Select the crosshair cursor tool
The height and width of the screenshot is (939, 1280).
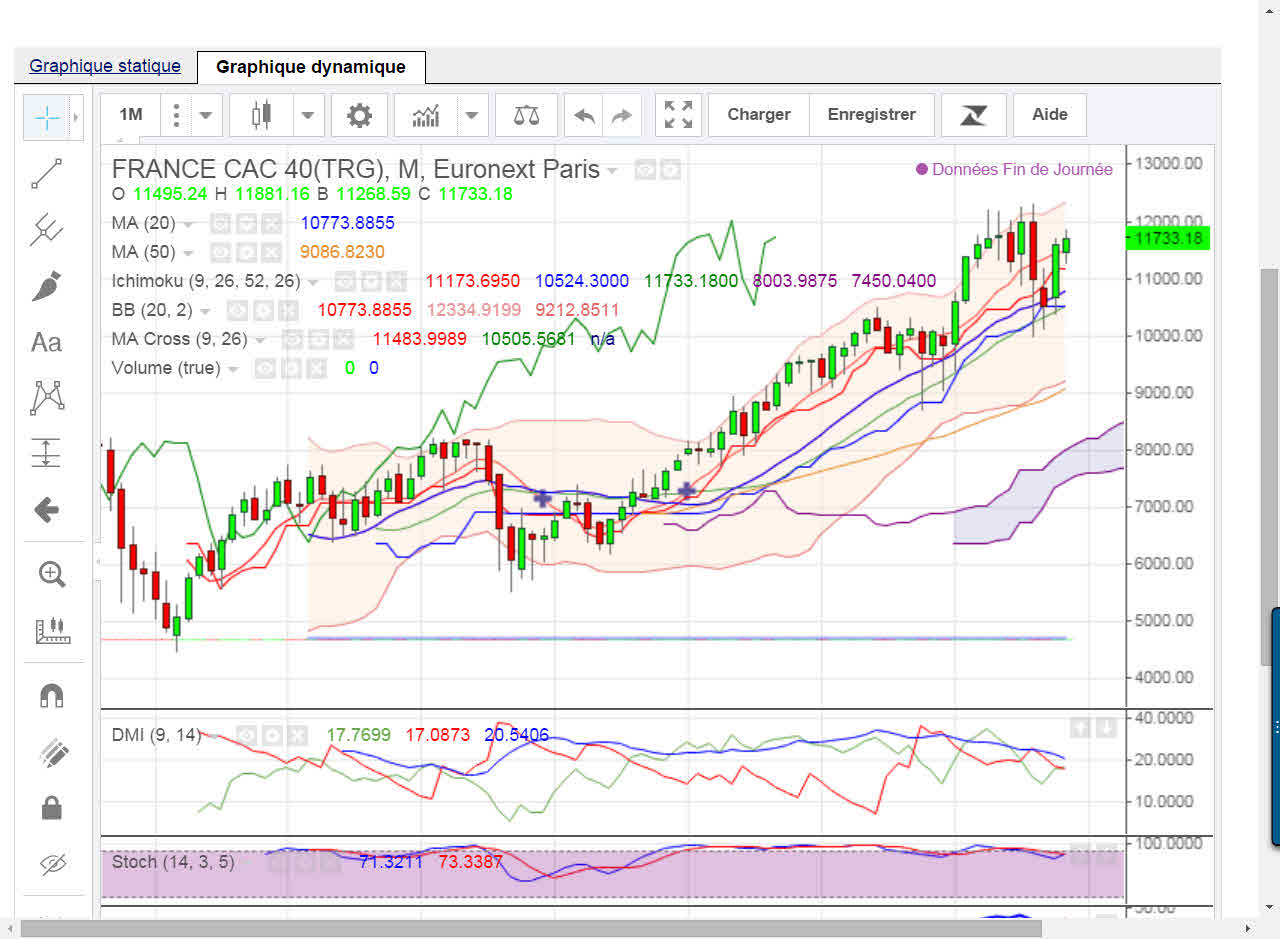click(x=46, y=118)
